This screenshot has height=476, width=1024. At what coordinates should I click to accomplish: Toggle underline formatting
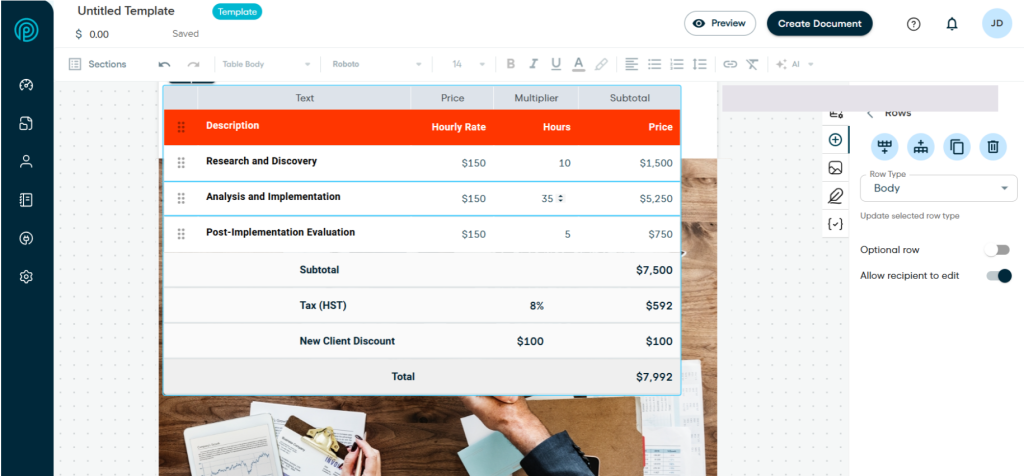(x=556, y=64)
